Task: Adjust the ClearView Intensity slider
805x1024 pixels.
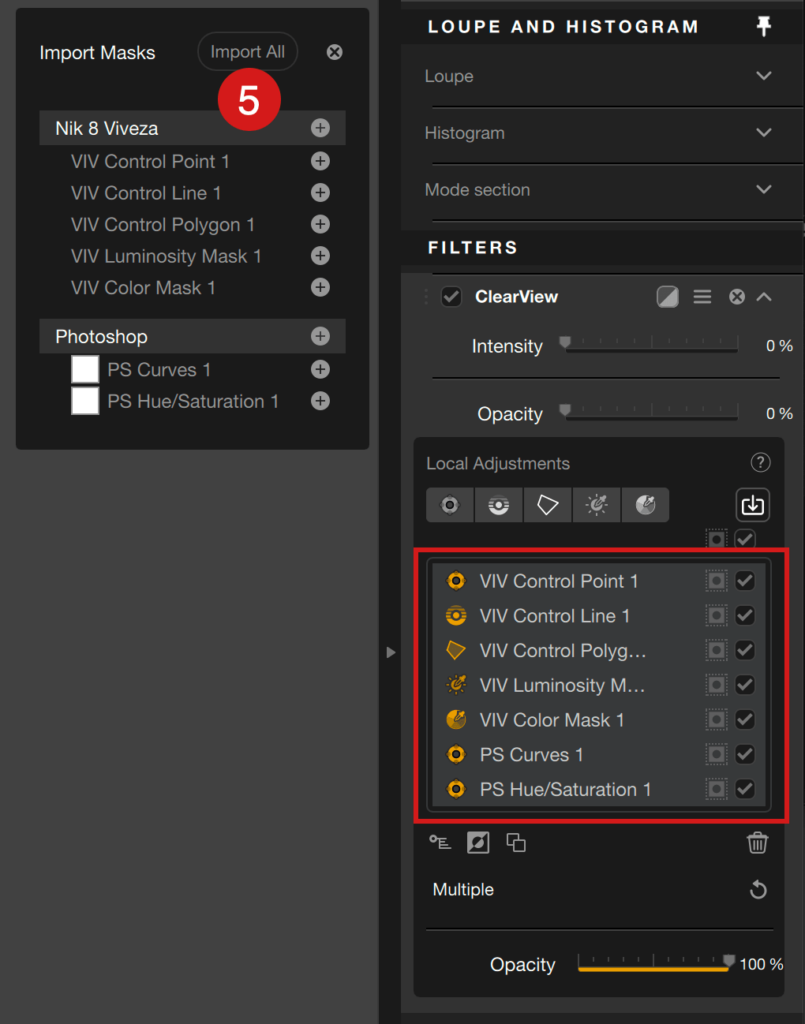Action: pos(651,345)
